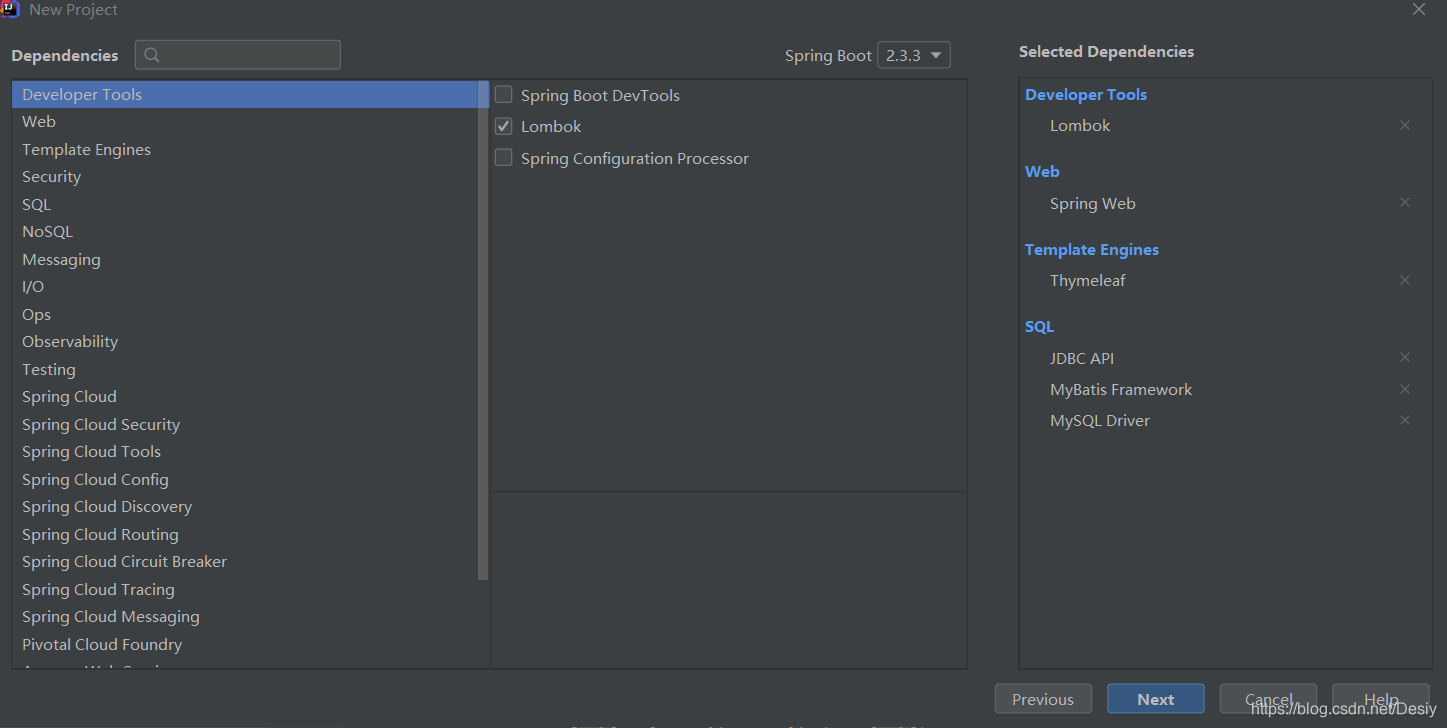1447x728 pixels.
Task: Focus the dependencies search field
Action: click(238, 55)
